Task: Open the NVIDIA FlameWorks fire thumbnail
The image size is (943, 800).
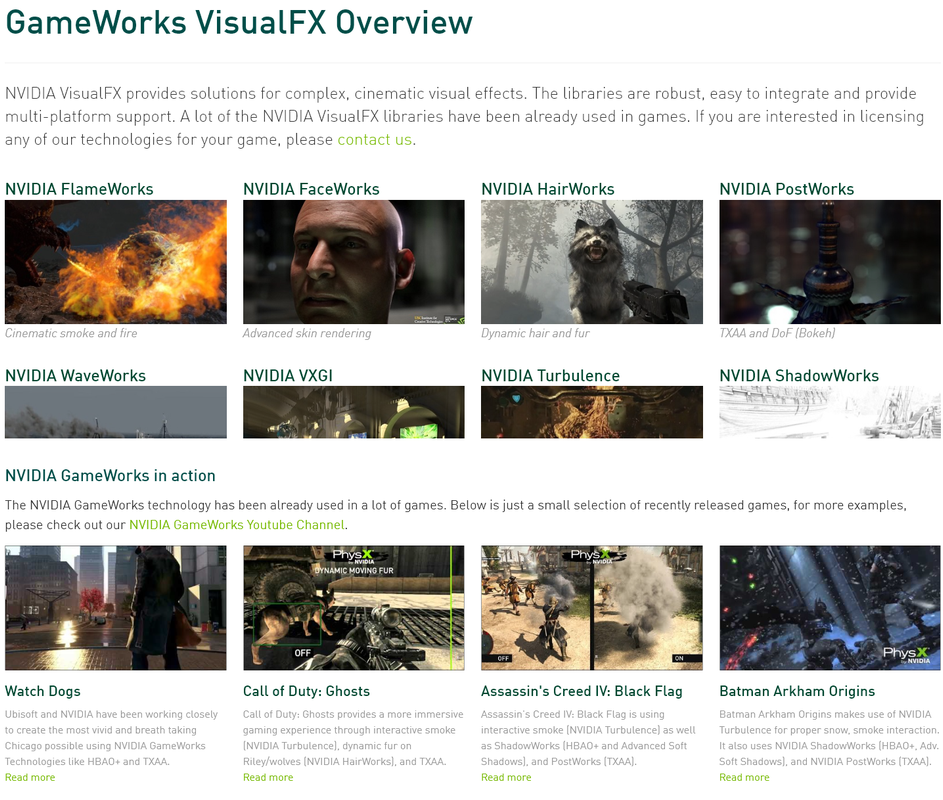Action: point(116,261)
